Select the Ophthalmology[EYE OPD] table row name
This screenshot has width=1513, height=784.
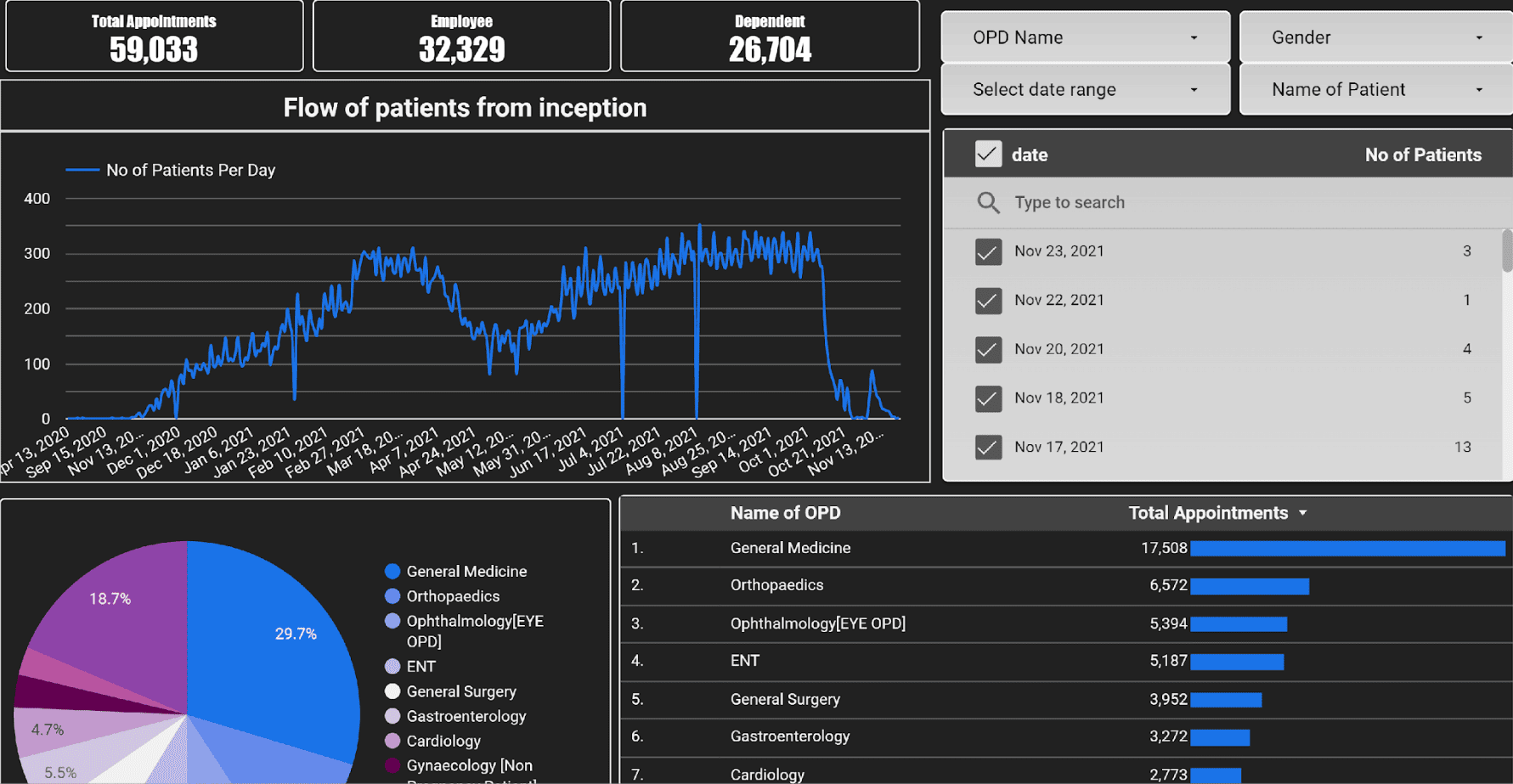click(x=818, y=623)
